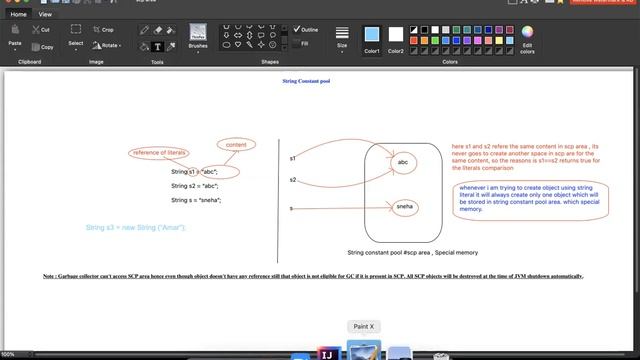Choose the down arrow shape
Screen dimensions: 640x360
click(227, 36)
